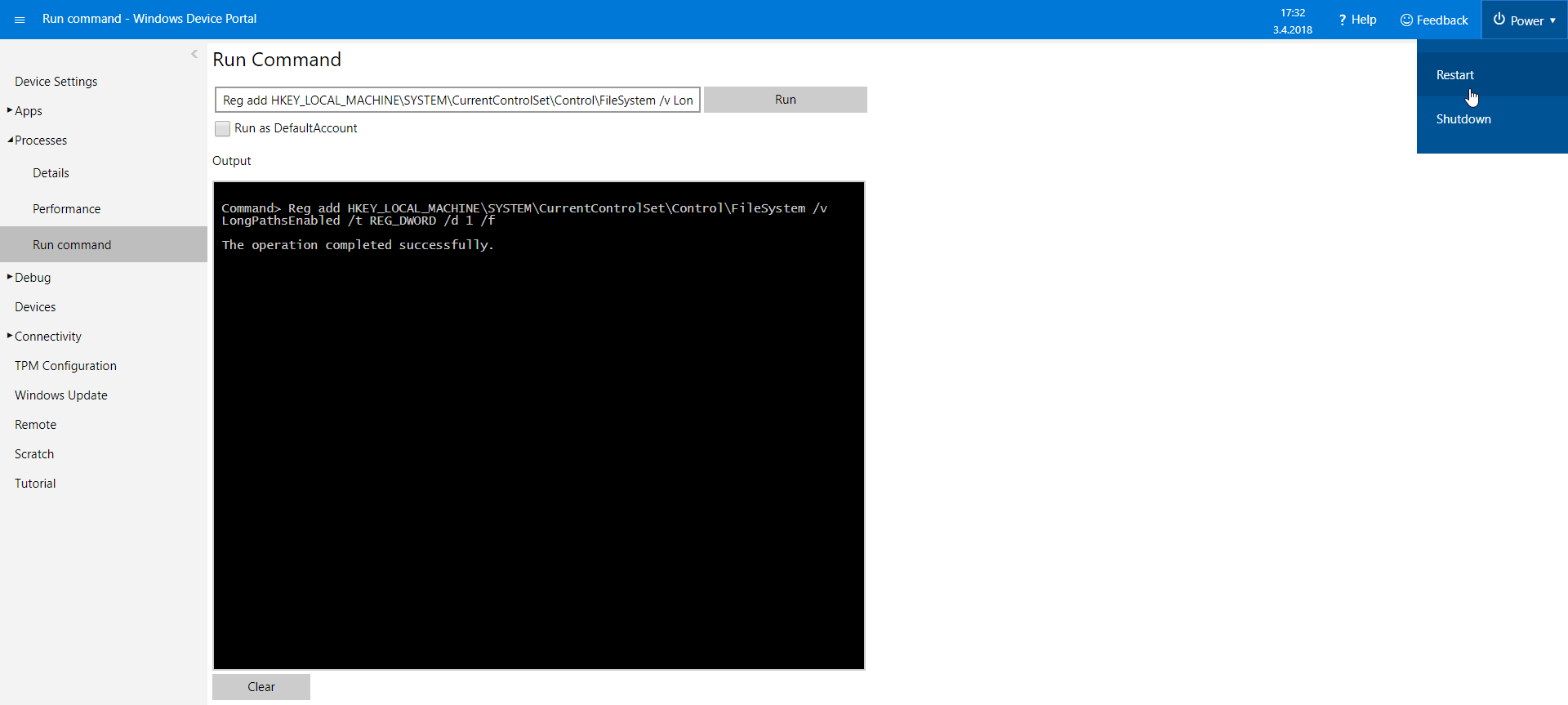
Task: Click the Help question mark icon
Action: [1342, 20]
